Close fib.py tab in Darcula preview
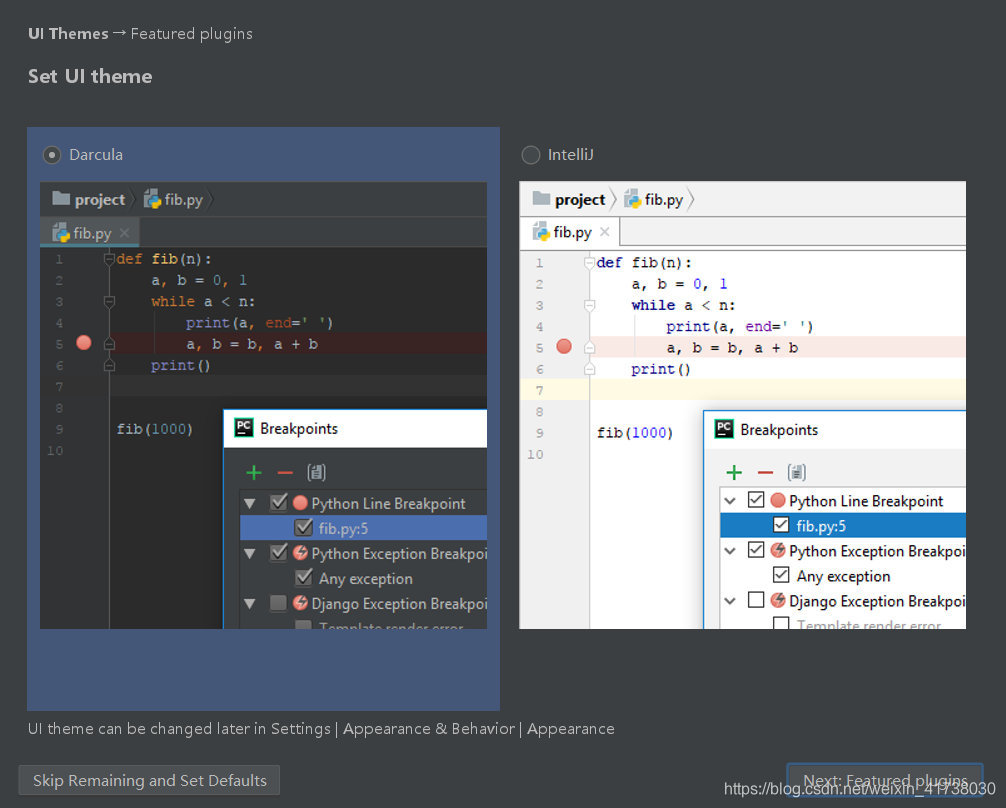The image size is (1006, 808). click(124, 233)
